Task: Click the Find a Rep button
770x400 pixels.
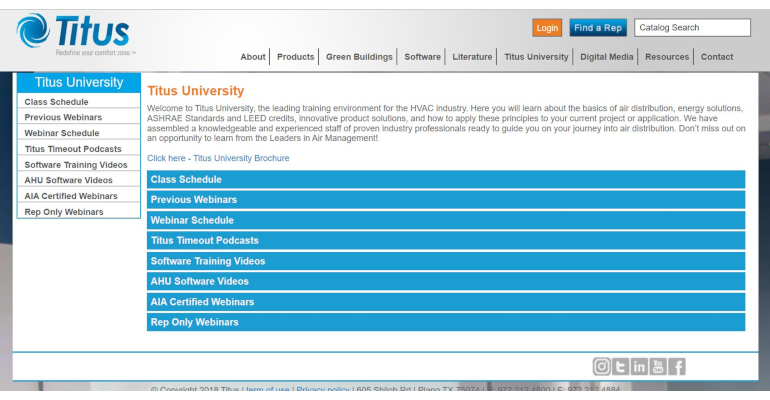Action: click(x=598, y=28)
